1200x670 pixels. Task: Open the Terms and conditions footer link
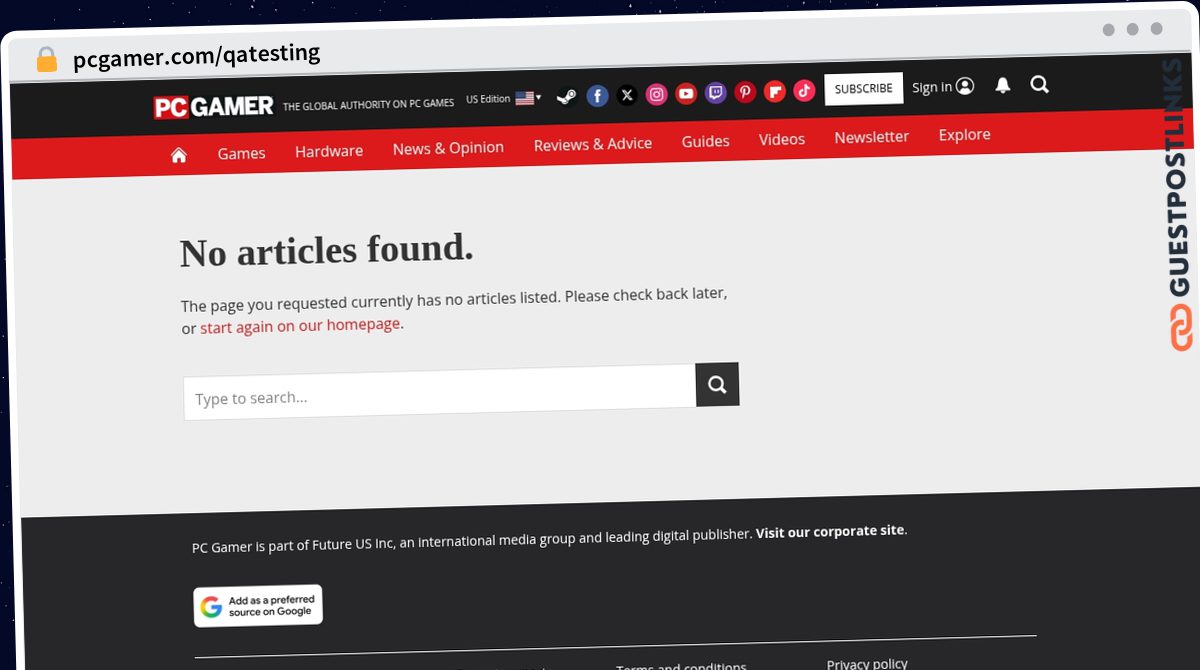(681, 667)
